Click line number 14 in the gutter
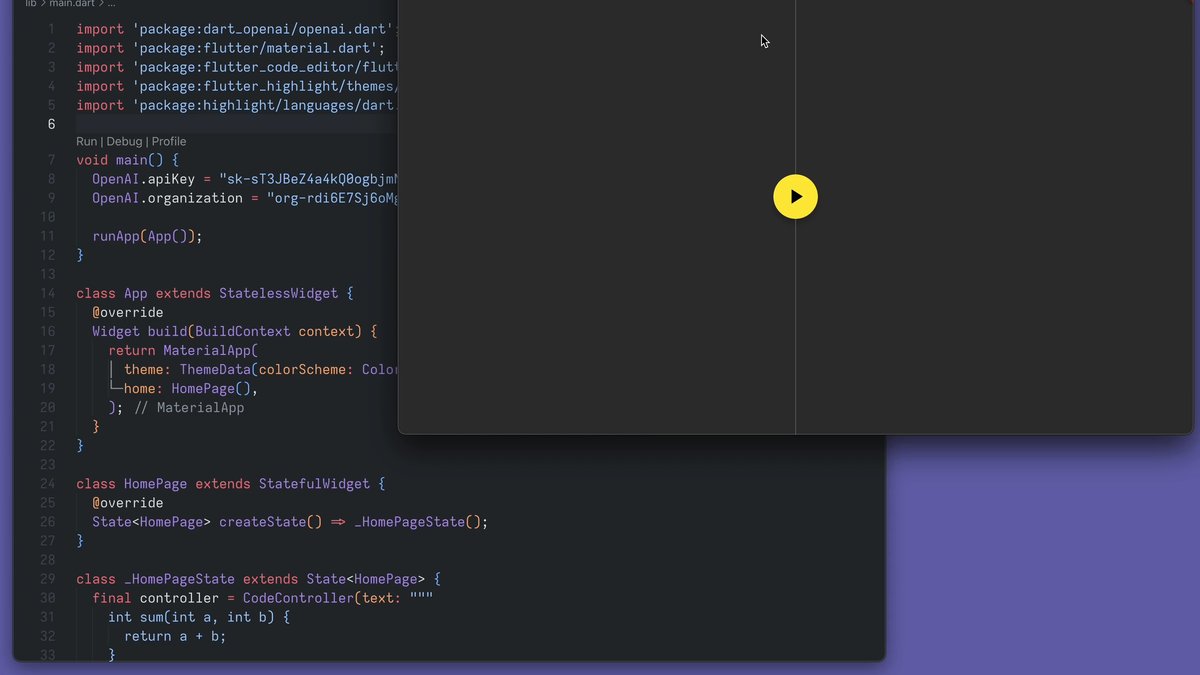Screen dimensions: 1200x675 (x=47, y=294)
